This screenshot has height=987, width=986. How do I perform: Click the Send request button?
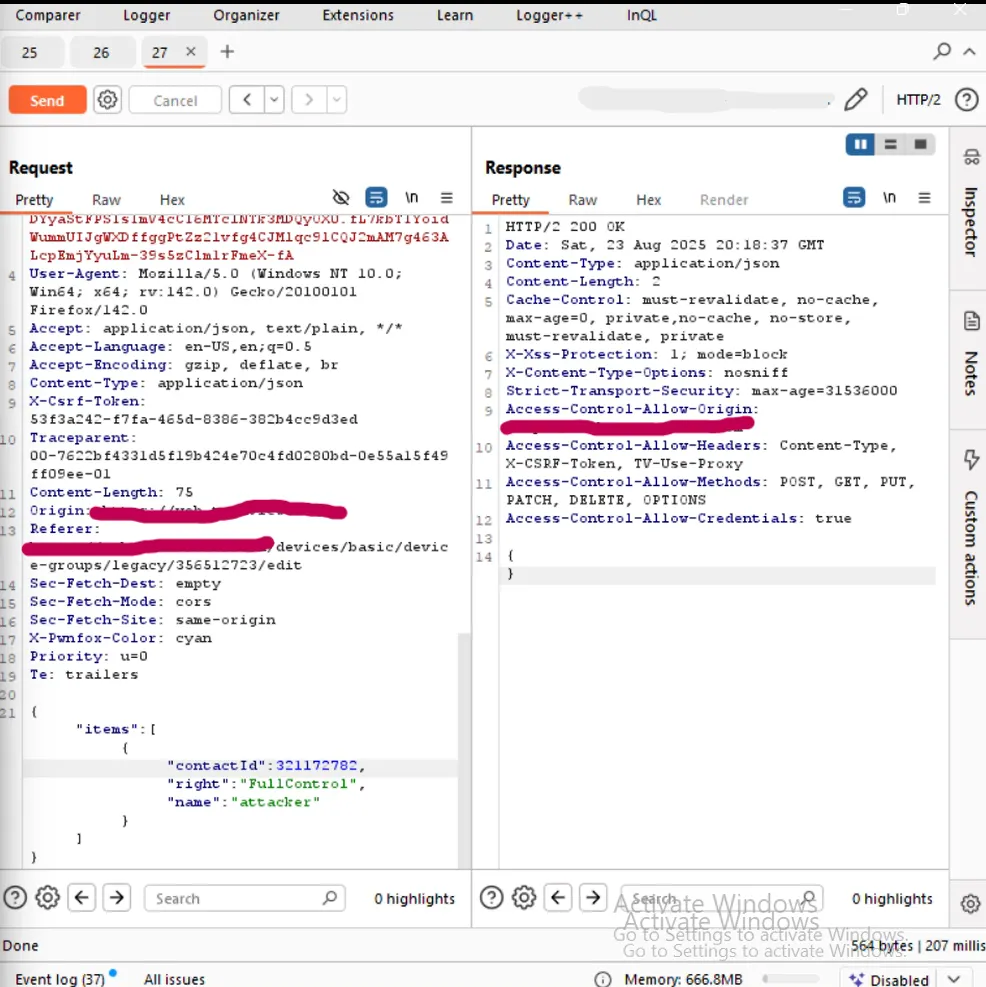click(46, 100)
